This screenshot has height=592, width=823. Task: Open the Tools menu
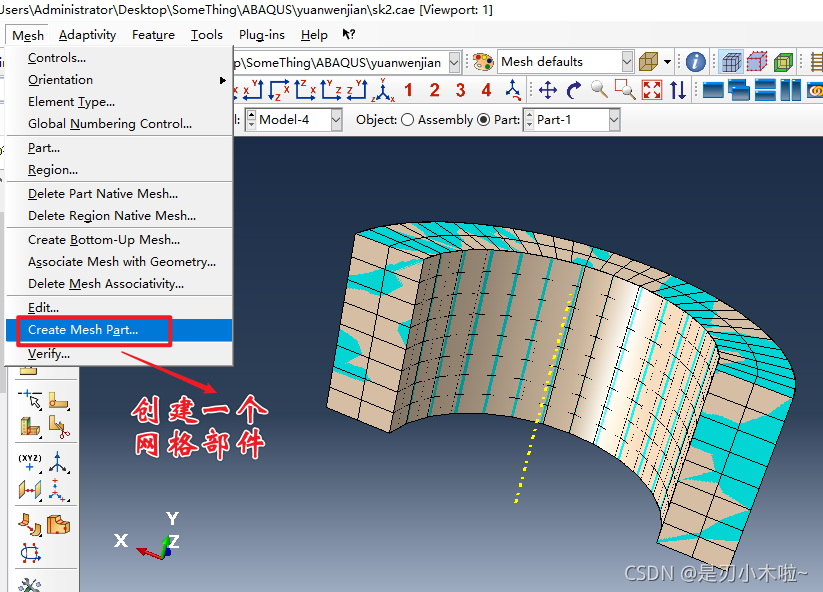pos(206,35)
